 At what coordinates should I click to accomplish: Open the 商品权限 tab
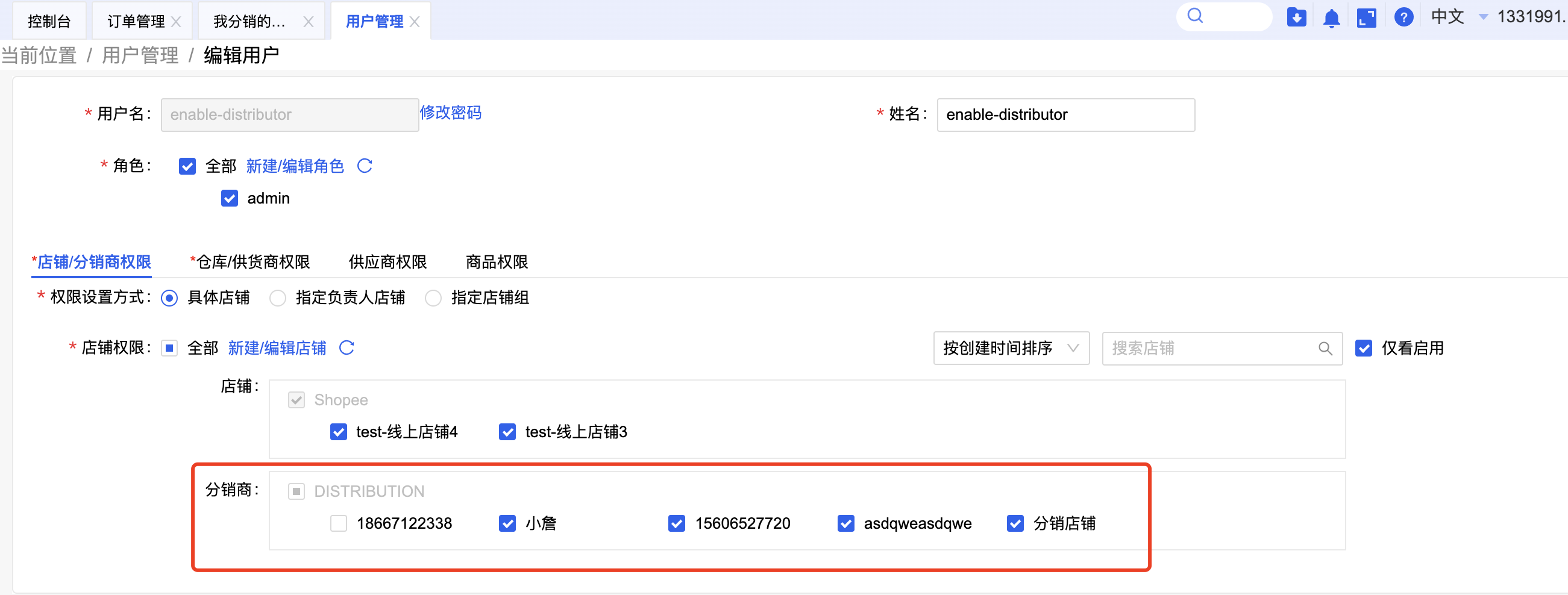(x=497, y=262)
